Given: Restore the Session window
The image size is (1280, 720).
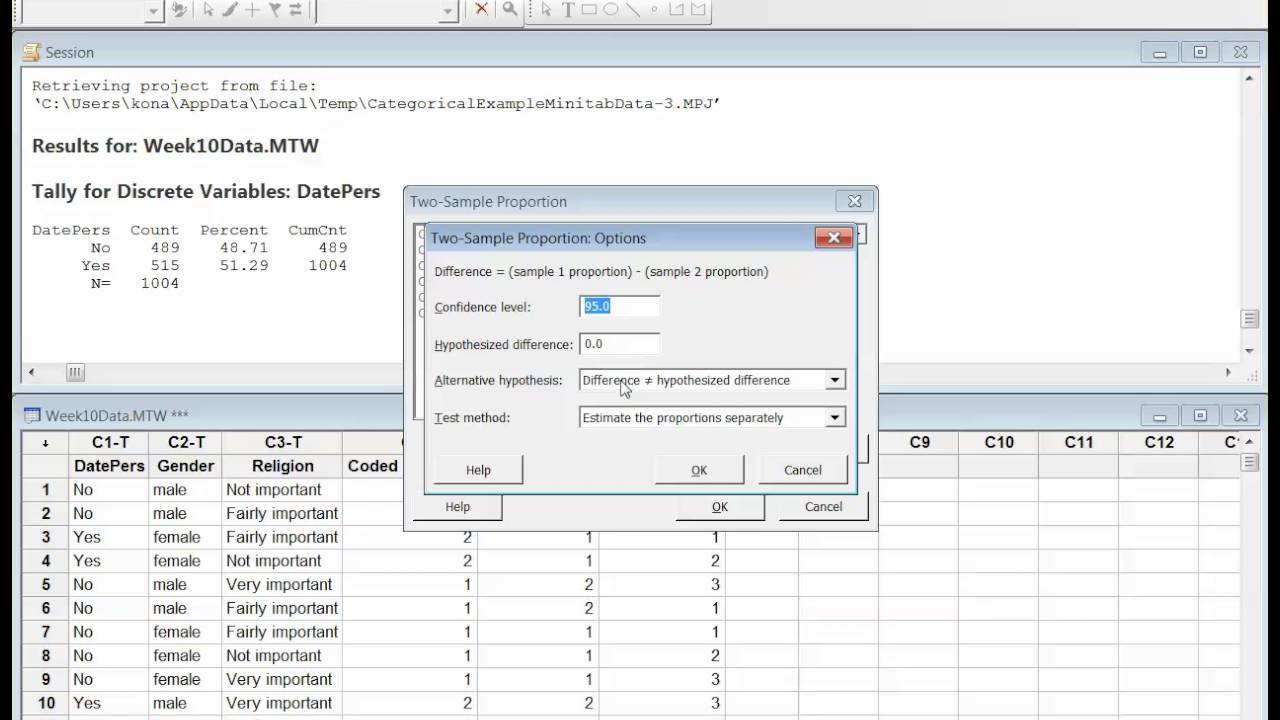Looking at the screenshot, I should [1200, 53].
